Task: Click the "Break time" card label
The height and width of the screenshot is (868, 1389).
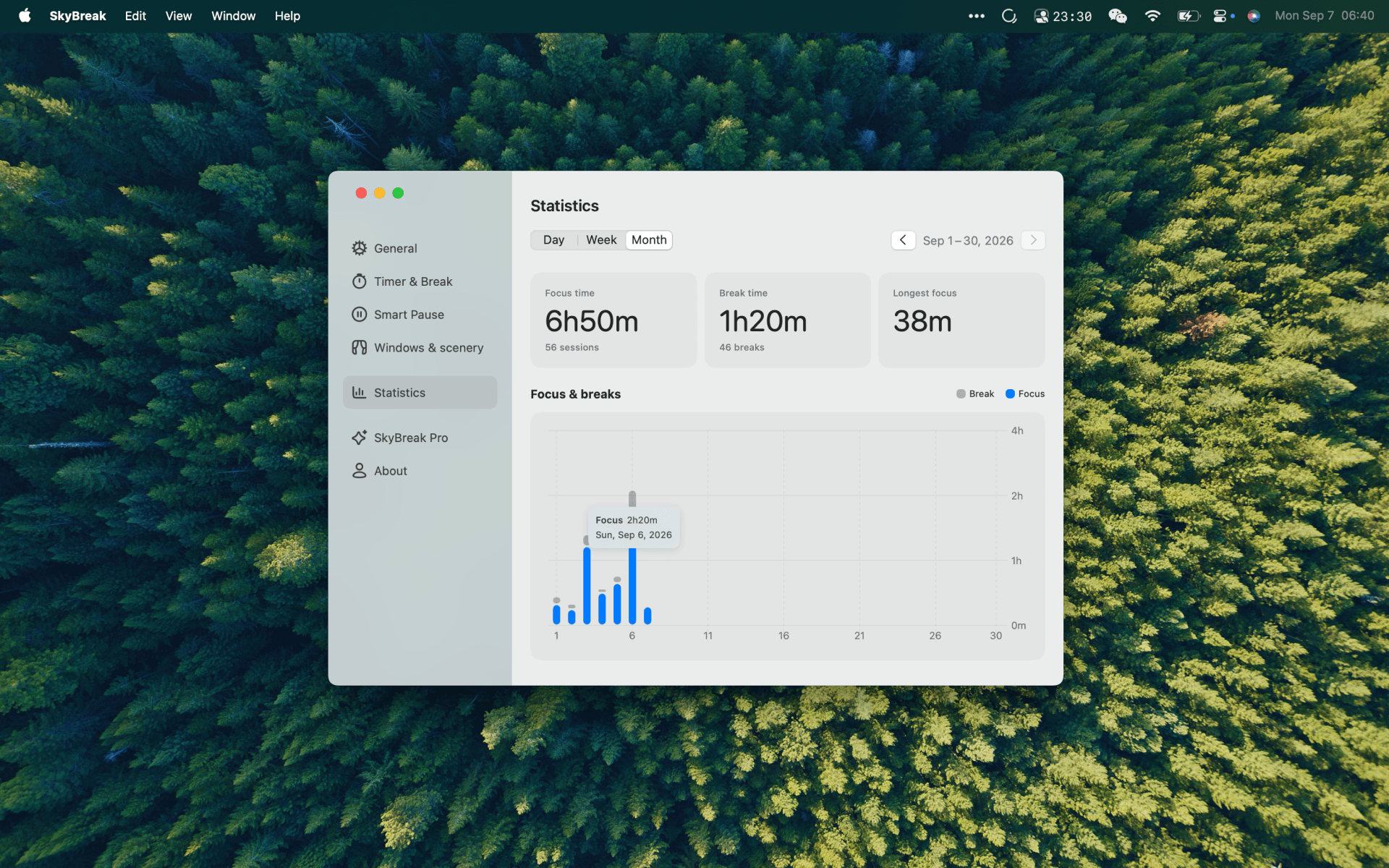Action: pos(743,293)
